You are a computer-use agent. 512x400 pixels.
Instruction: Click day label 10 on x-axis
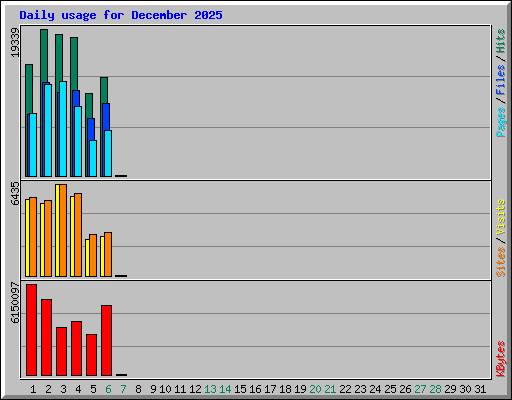tap(165, 389)
